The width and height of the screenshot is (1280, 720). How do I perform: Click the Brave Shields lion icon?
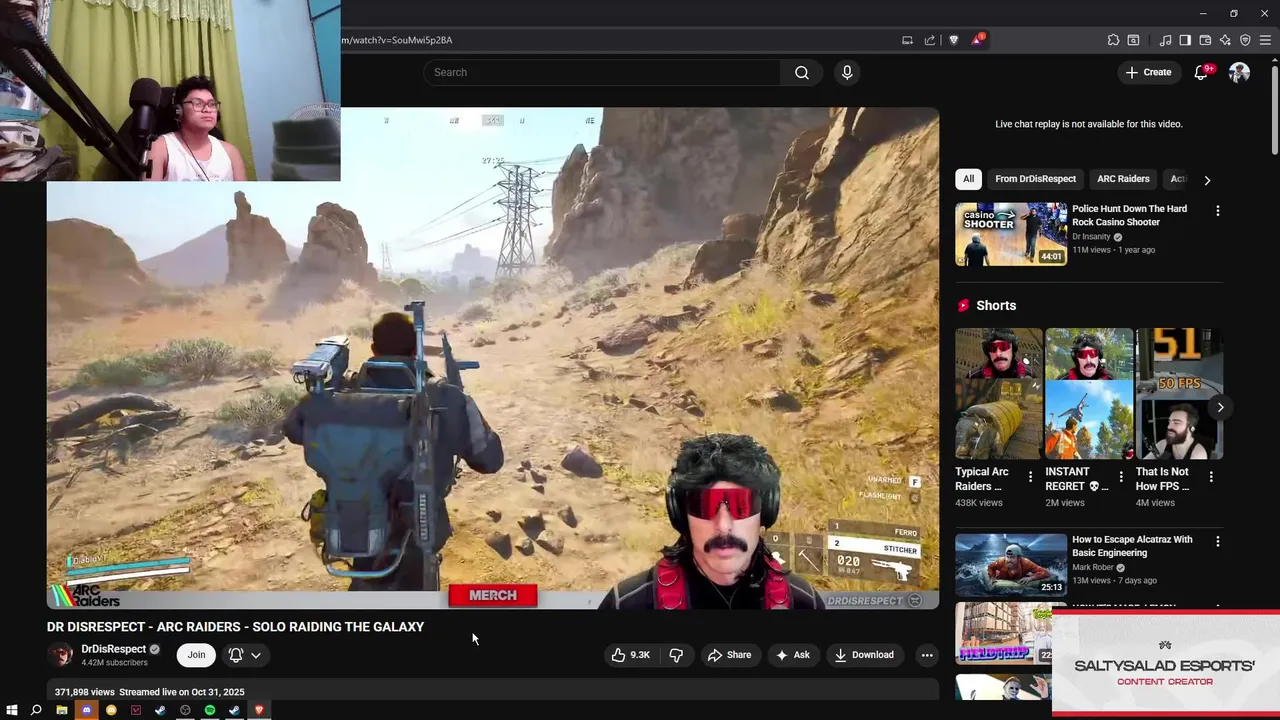coord(954,40)
